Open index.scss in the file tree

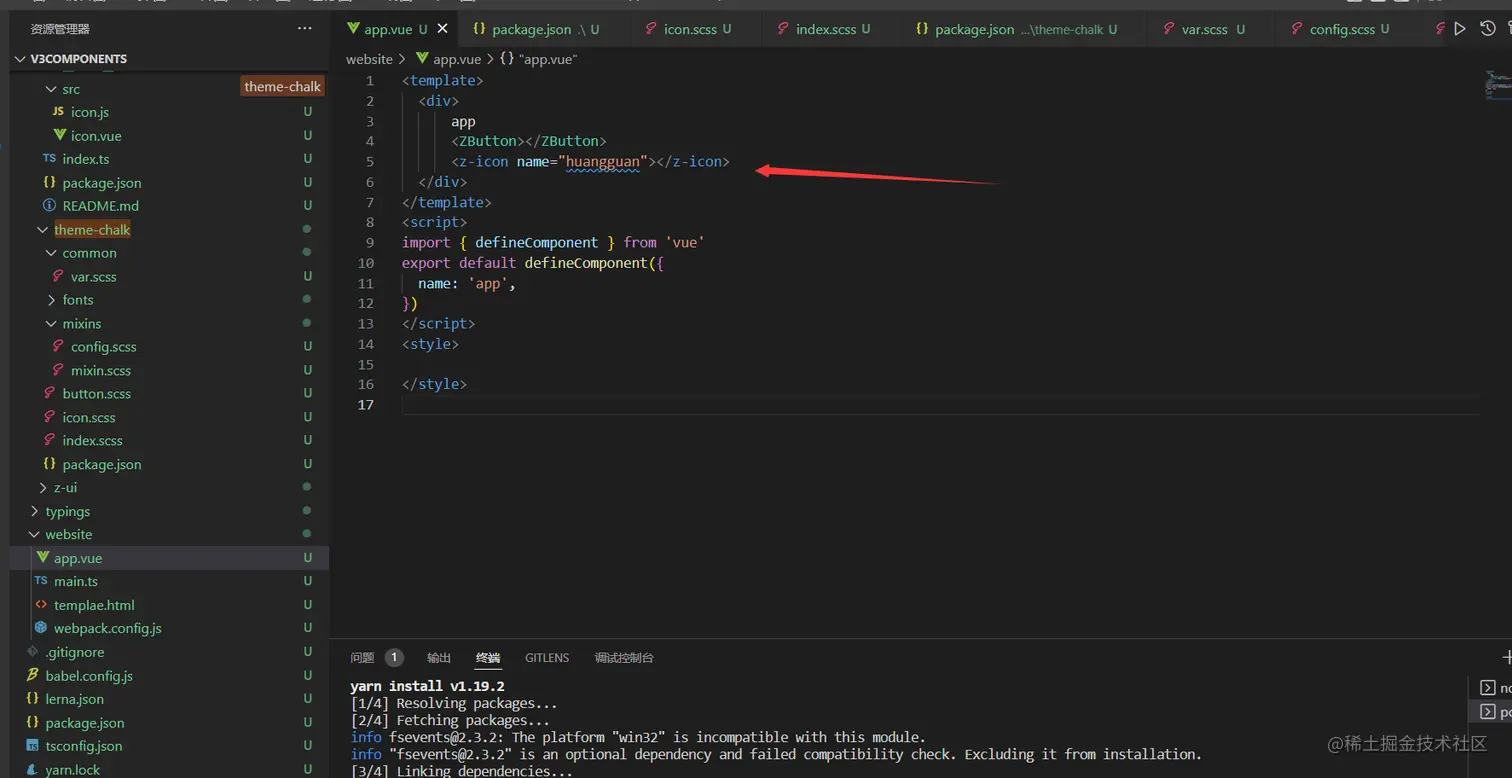pyautogui.click(x=92, y=441)
